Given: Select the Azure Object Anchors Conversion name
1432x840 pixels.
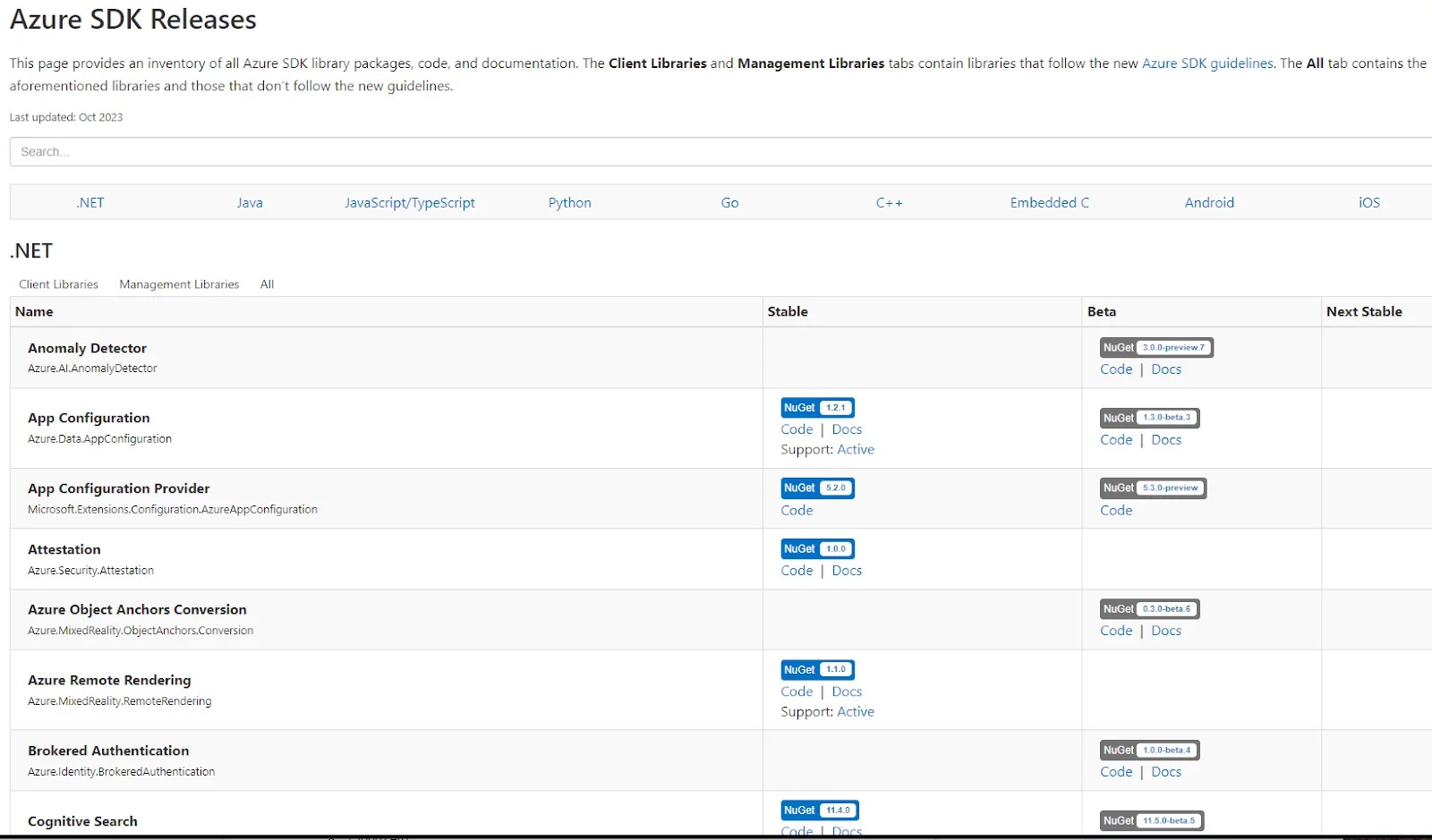Looking at the screenshot, I should pyautogui.click(x=137, y=609).
